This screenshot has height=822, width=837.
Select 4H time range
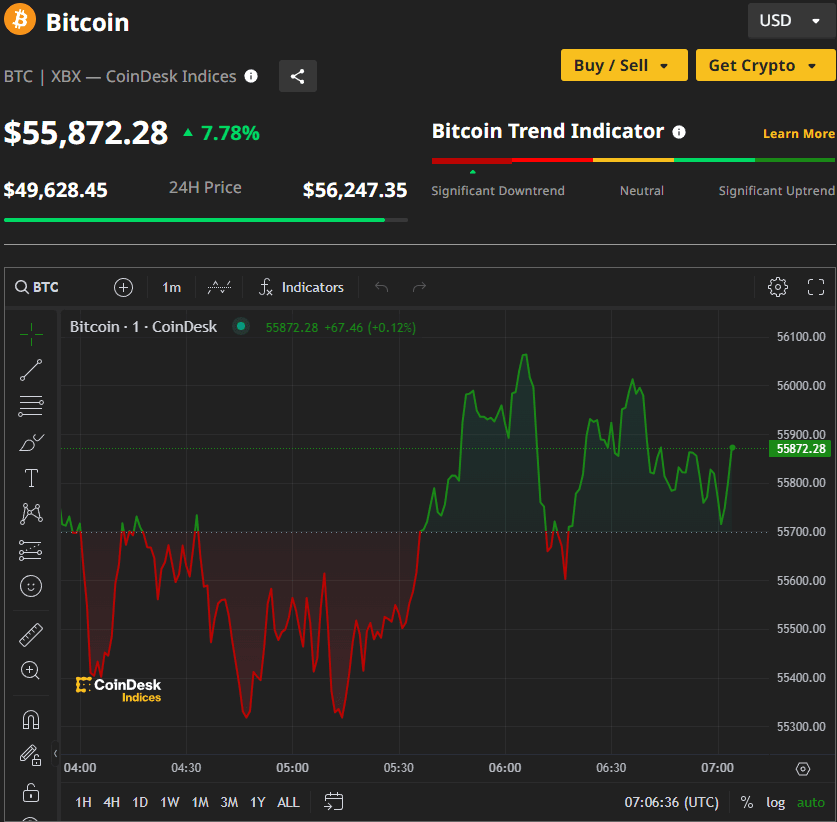click(x=112, y=802)
